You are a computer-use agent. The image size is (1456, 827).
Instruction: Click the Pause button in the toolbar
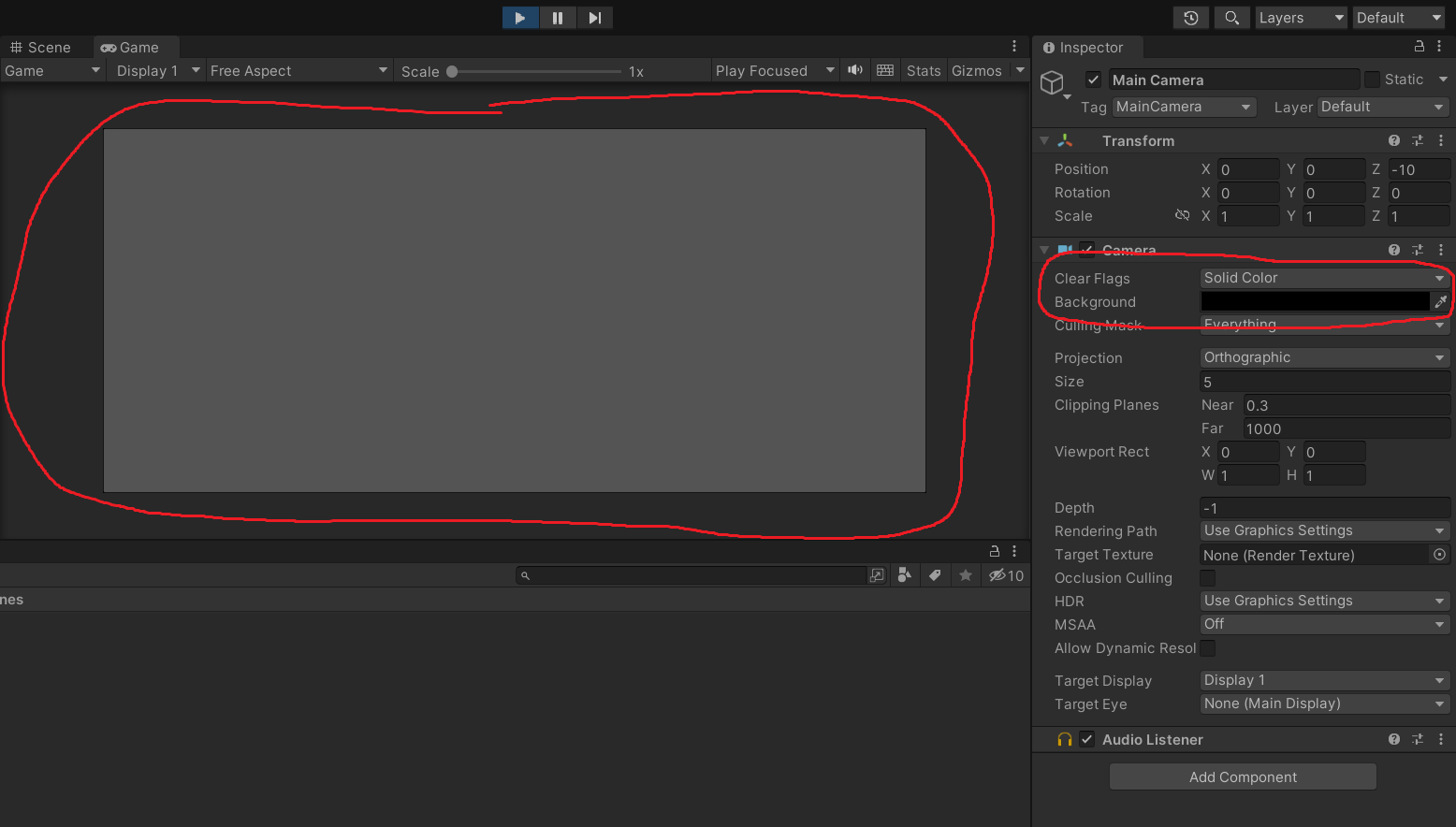tap(558, 17)
